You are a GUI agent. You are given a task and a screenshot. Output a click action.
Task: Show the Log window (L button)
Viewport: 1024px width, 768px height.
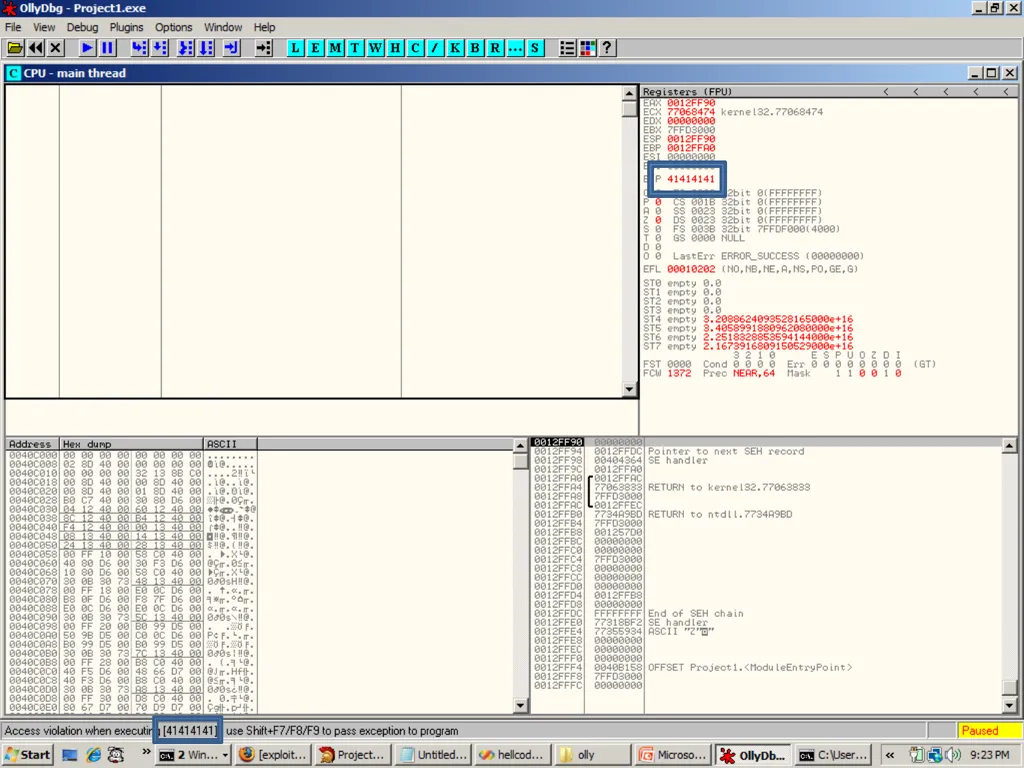point(295,48)
